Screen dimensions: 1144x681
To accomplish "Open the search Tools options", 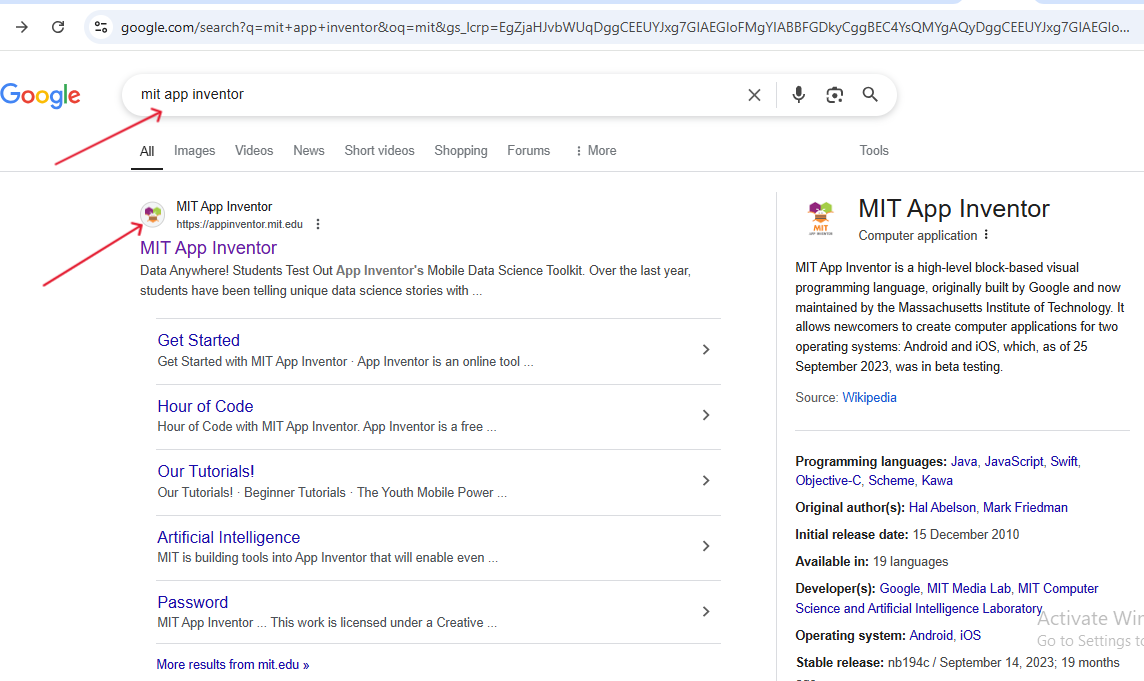I will click(874, 150).
